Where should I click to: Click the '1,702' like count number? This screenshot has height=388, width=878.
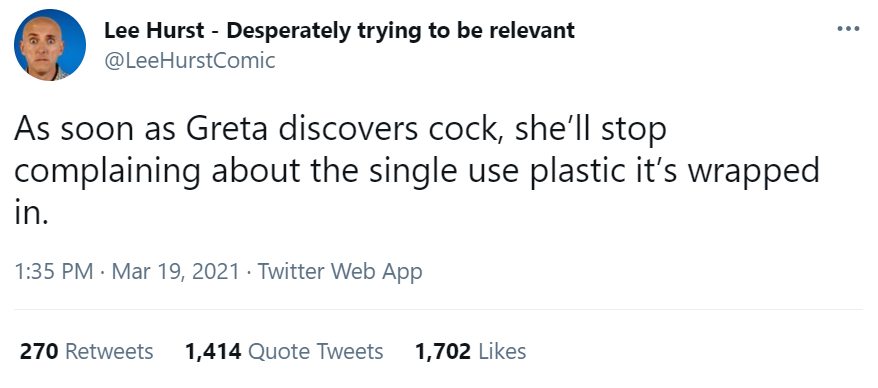click(442, 352)
